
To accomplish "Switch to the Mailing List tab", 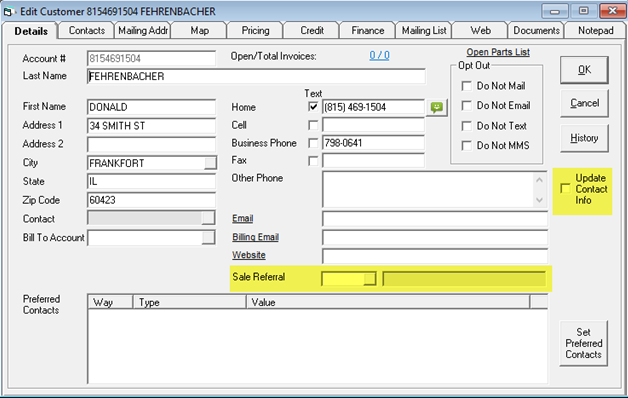I will click(424, 31).
